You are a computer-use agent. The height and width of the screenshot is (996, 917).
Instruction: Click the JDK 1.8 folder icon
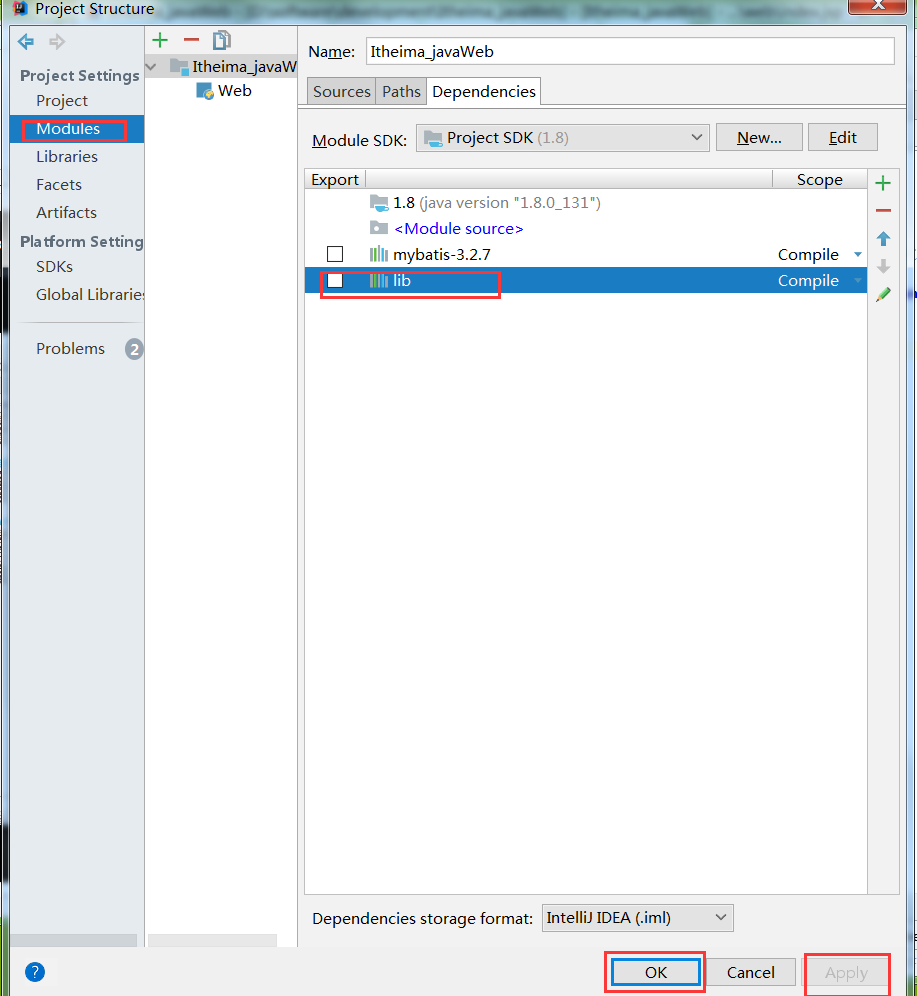[x=378, y=203]
